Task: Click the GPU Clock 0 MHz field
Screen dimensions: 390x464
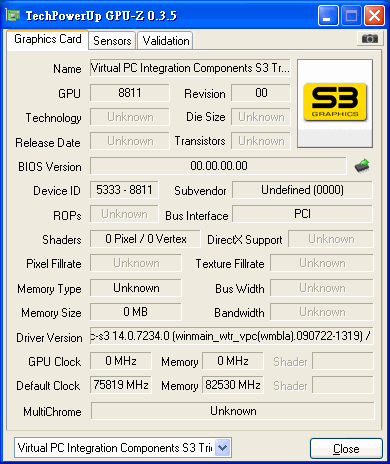Action: tap(120, 361)
